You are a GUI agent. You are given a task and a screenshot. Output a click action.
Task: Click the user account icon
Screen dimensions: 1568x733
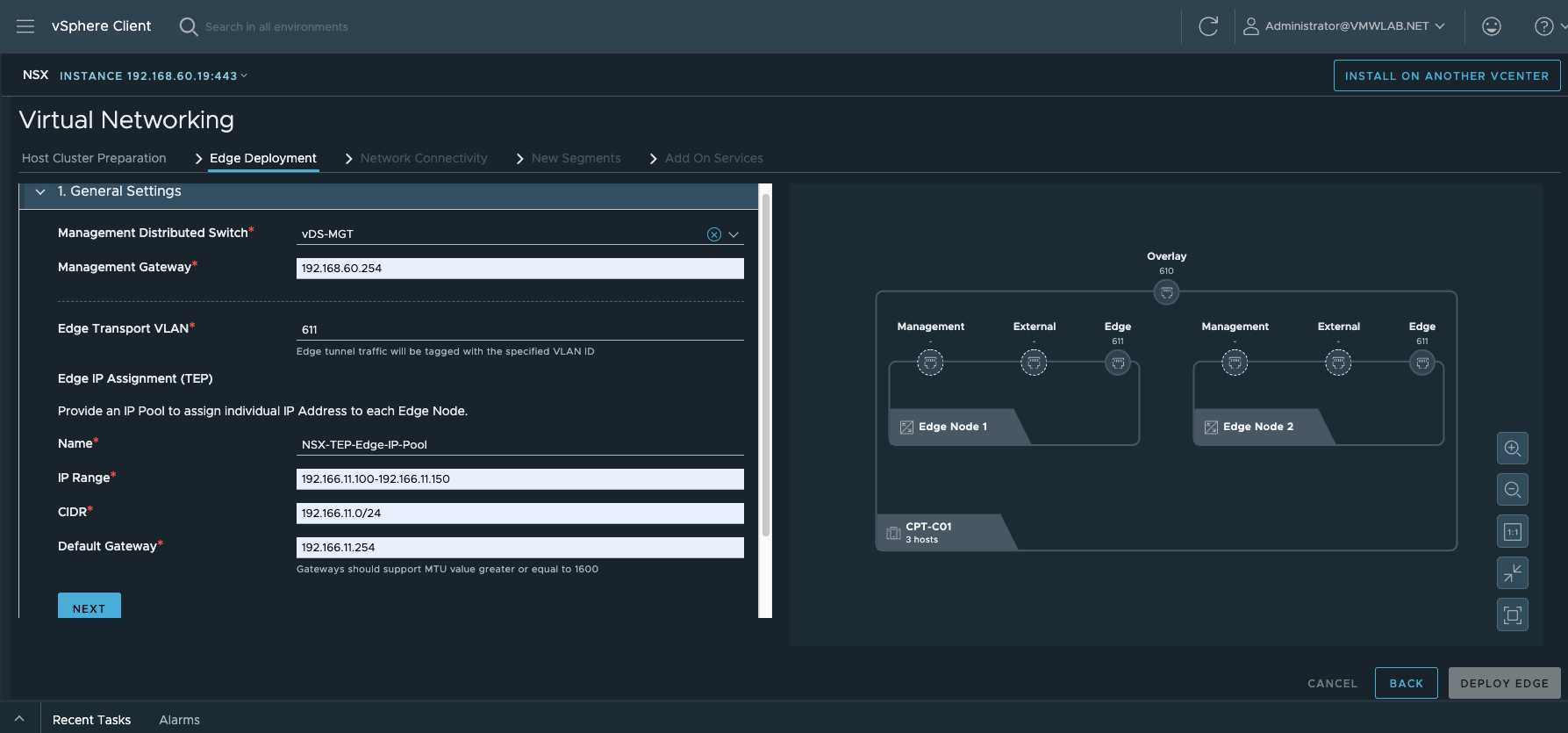point(1251,26)
